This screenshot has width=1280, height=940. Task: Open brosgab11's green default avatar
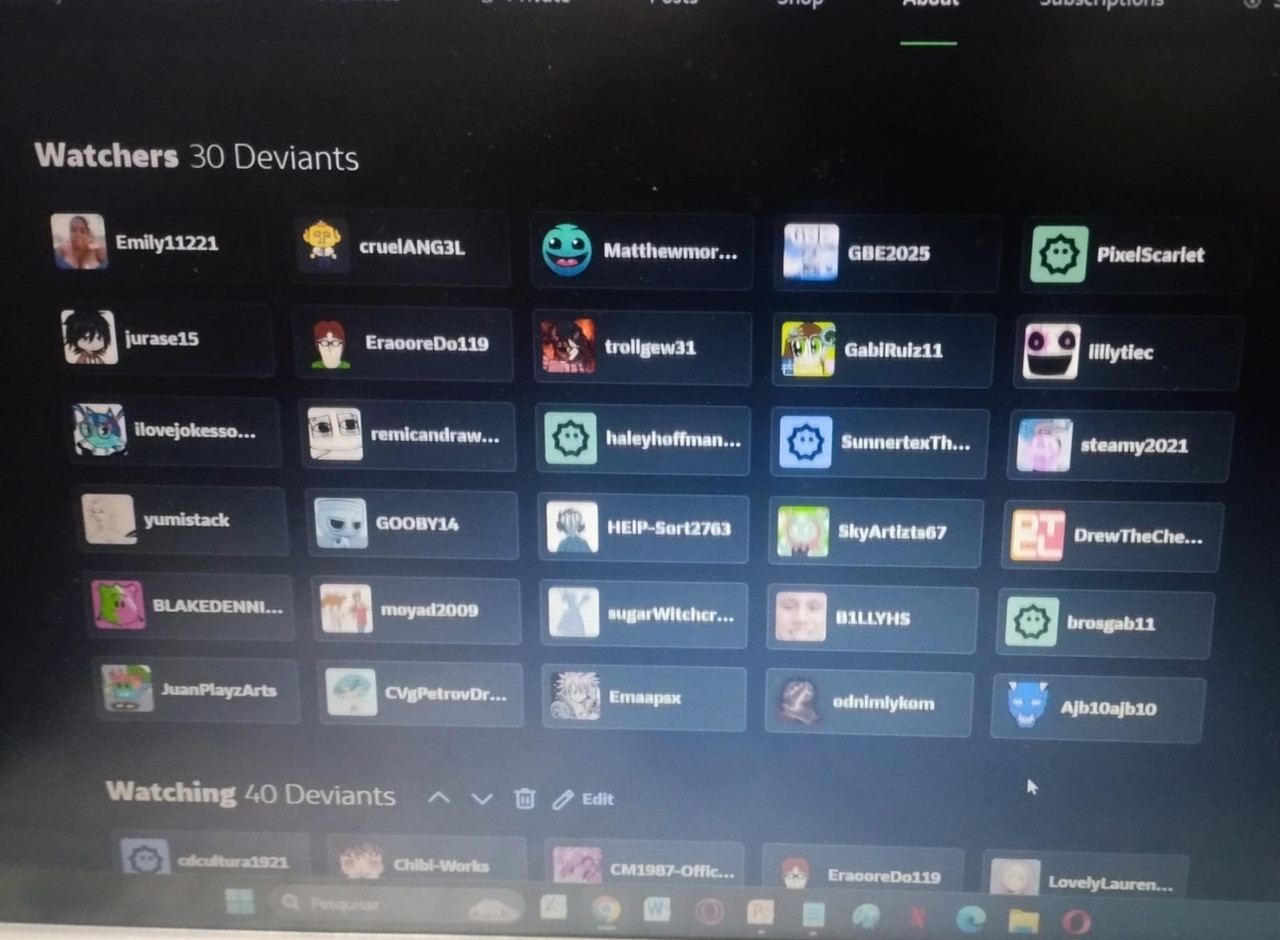1031,622
